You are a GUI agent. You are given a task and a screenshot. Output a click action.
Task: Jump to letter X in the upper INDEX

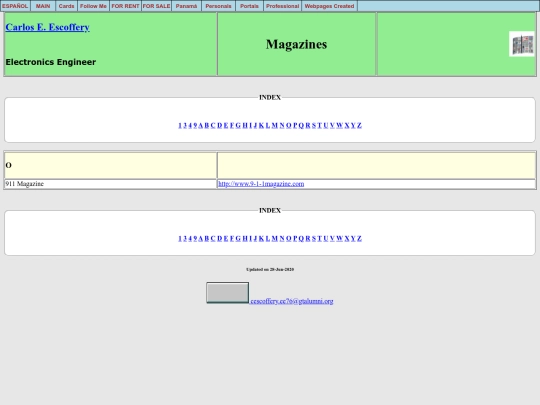(x=347, y=125)
